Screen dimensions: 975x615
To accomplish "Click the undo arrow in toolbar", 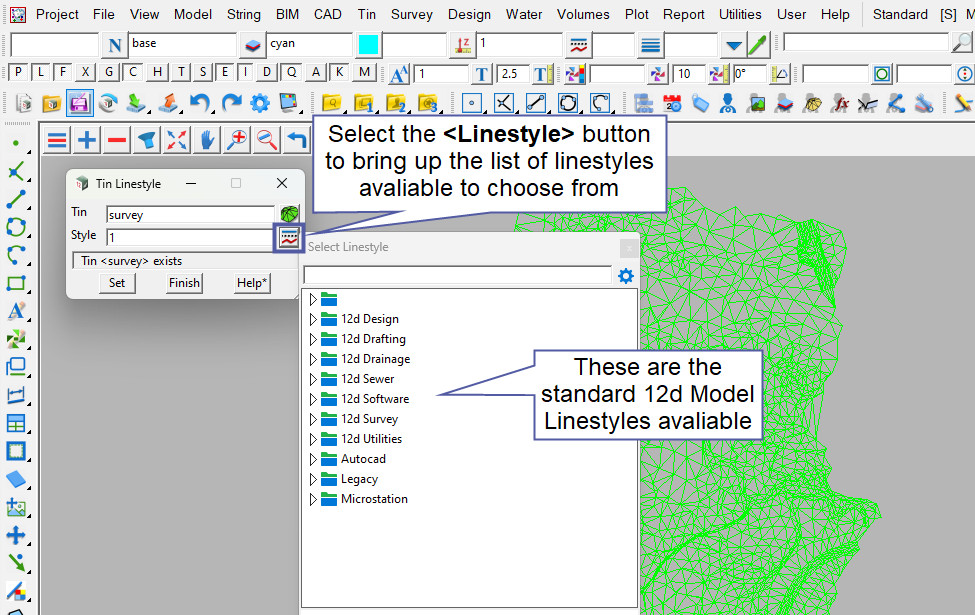I will coord(201,103).
